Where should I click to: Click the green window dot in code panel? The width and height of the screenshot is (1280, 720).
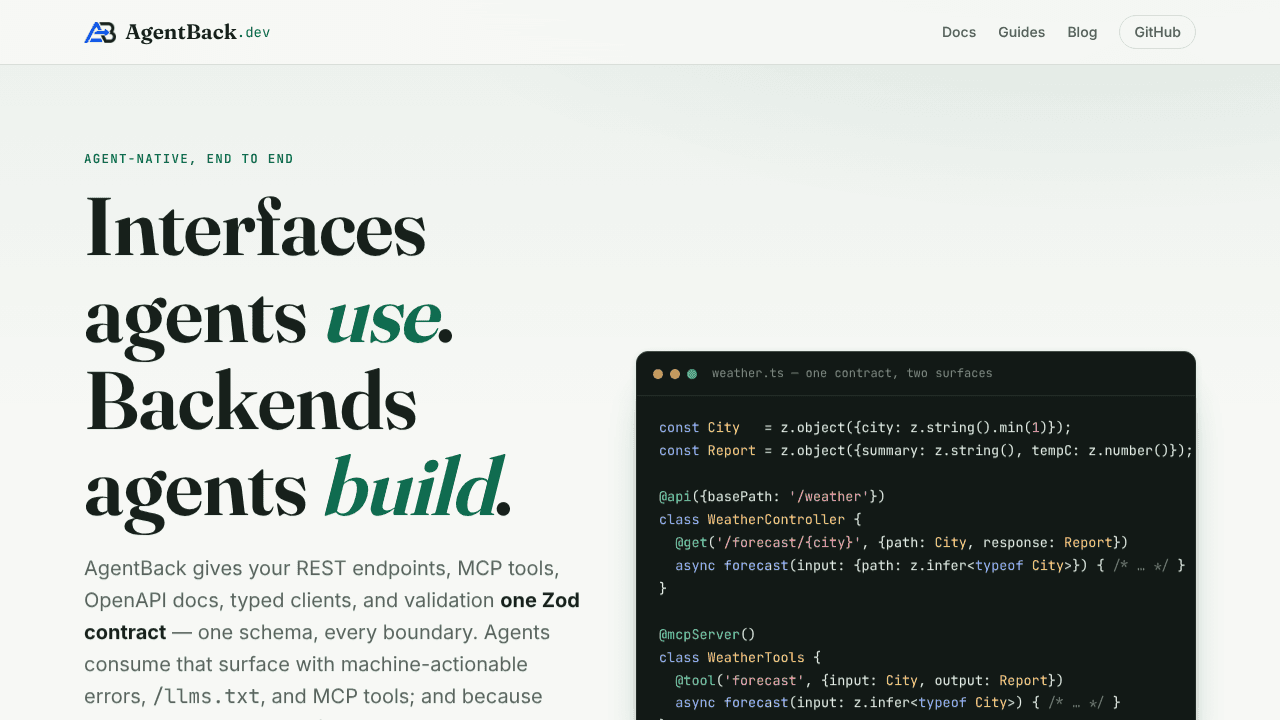[692, 374]
